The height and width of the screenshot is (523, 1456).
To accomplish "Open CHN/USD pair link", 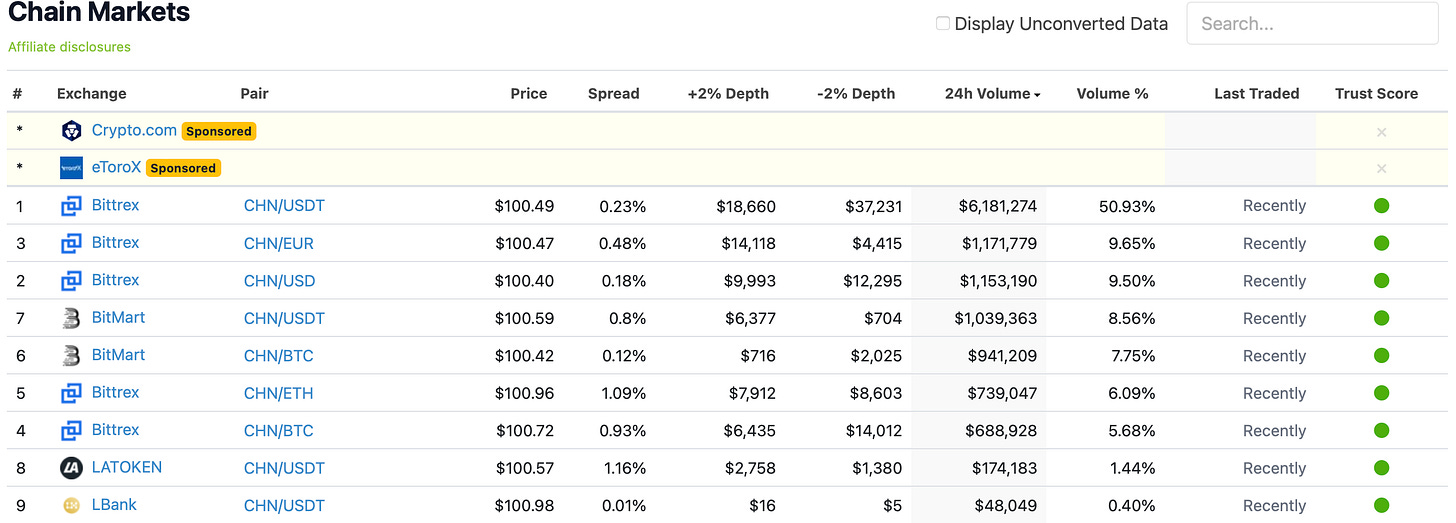I will (279, 281).
